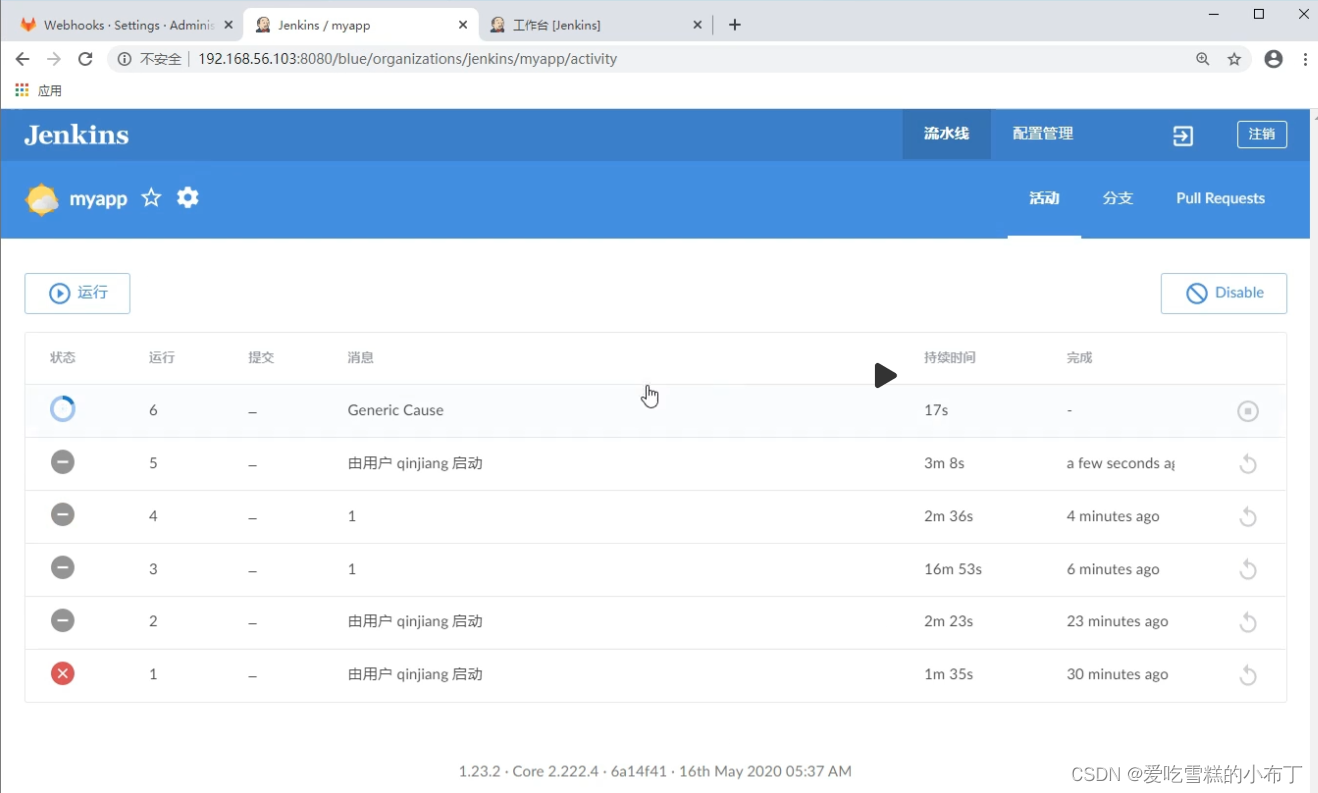This screenshot has height=793, width=1318.
Task: Rerun run 5 with replay icon
Action: [x=1248, y=464]
